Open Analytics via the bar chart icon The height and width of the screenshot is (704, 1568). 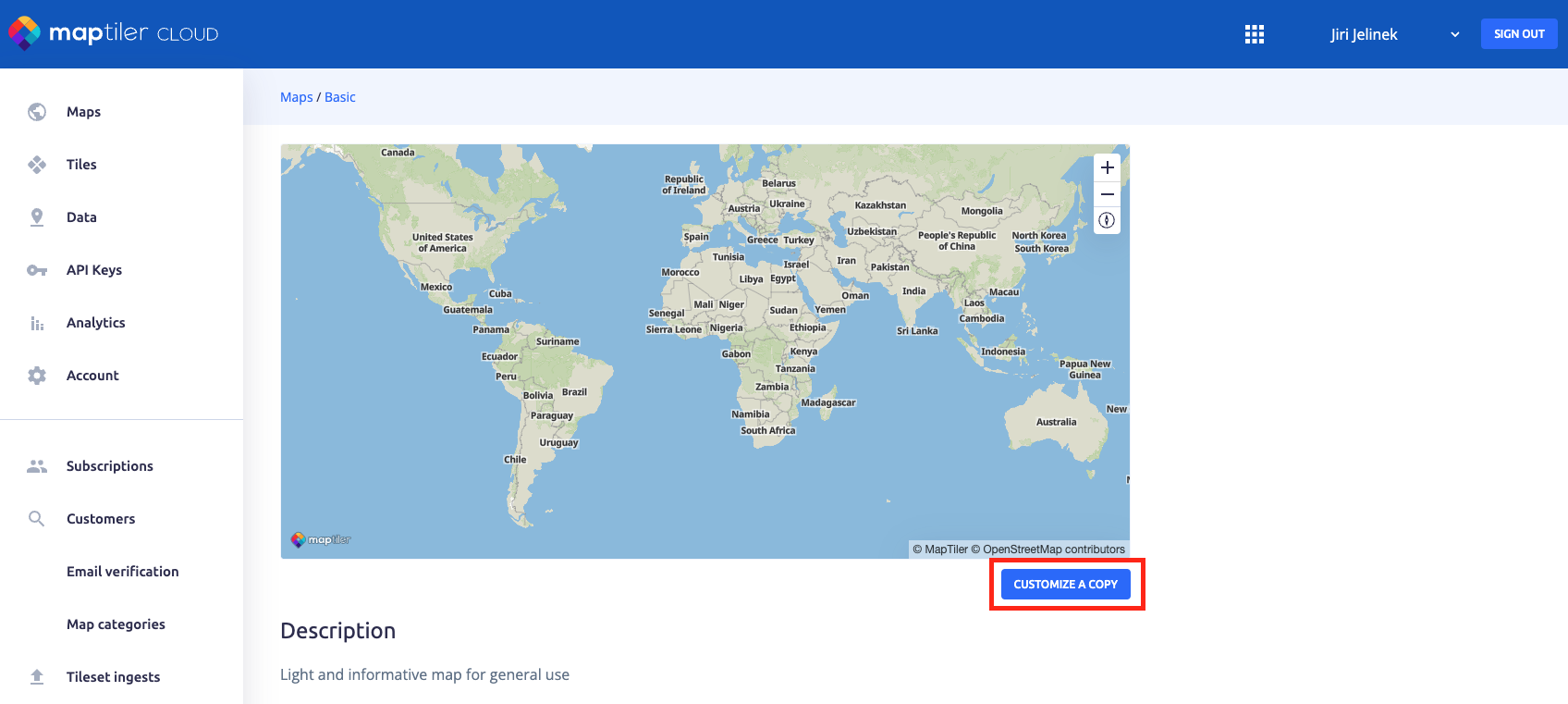click(37, 323)
